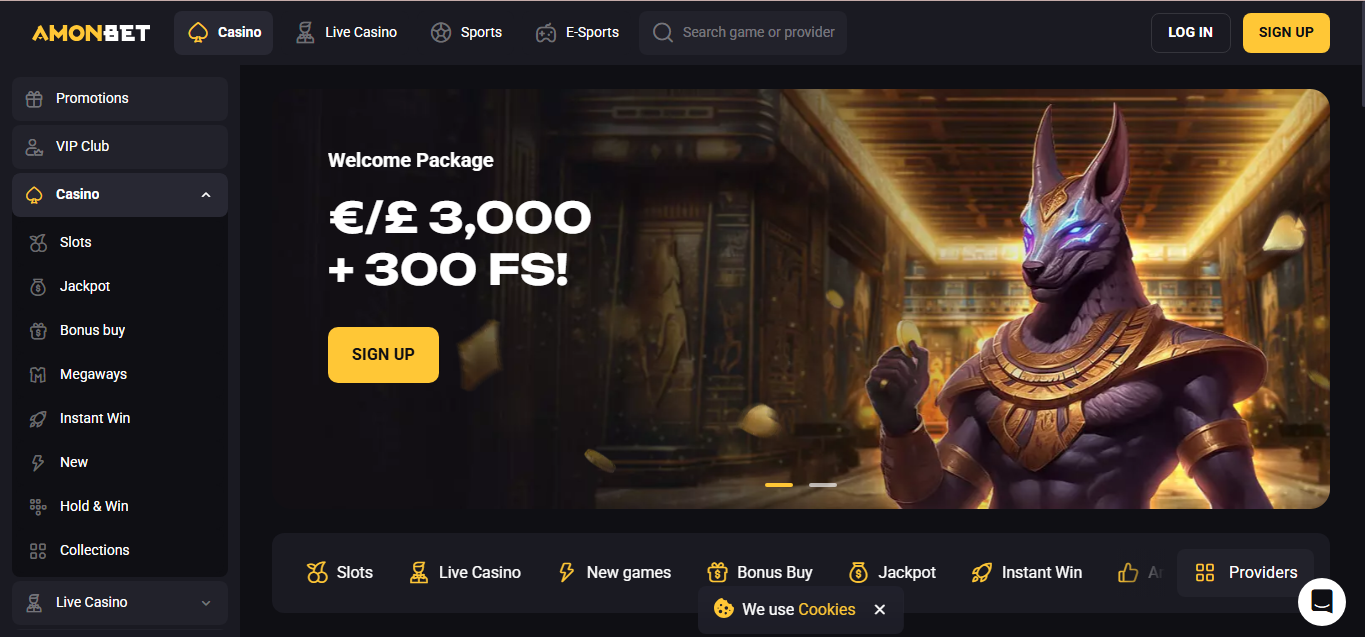Expand the Live Casino sidebar section
Viewport: 1365px width, 637px height.
(206, 603)
